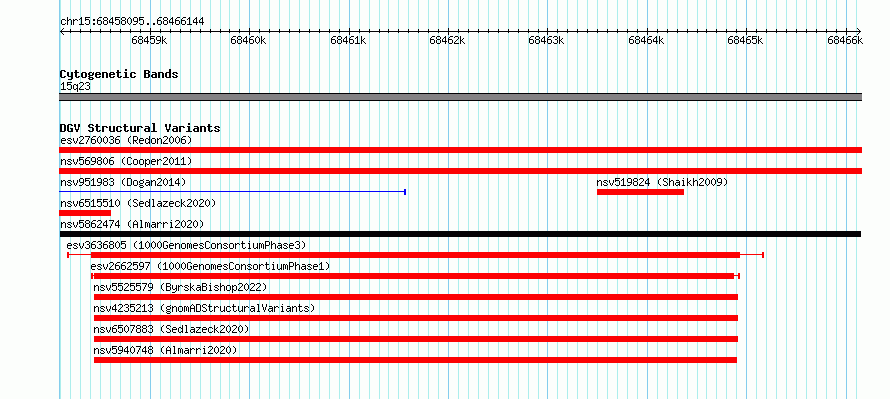The image size is (890, 399).
Task: Click nsv6515510 (Sedlazeck2020) label
Action: click(138, 203)
